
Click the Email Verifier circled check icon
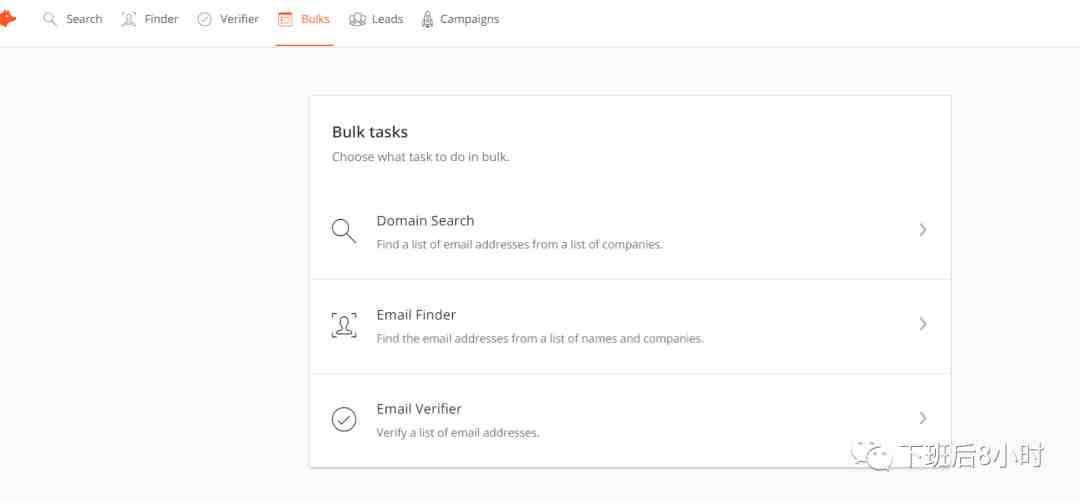coord(344,419)
